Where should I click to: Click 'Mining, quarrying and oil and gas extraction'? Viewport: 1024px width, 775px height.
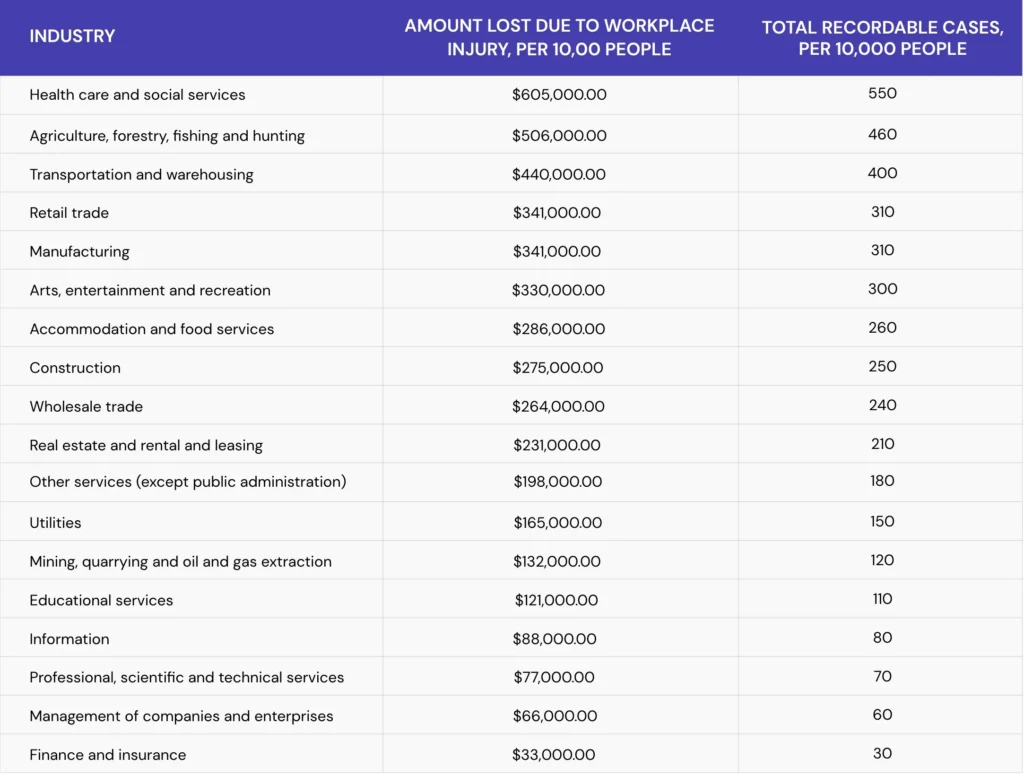180,562
